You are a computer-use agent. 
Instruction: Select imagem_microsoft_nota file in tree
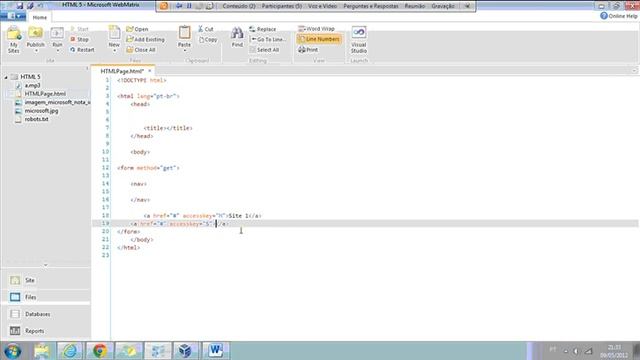(57, 102)
